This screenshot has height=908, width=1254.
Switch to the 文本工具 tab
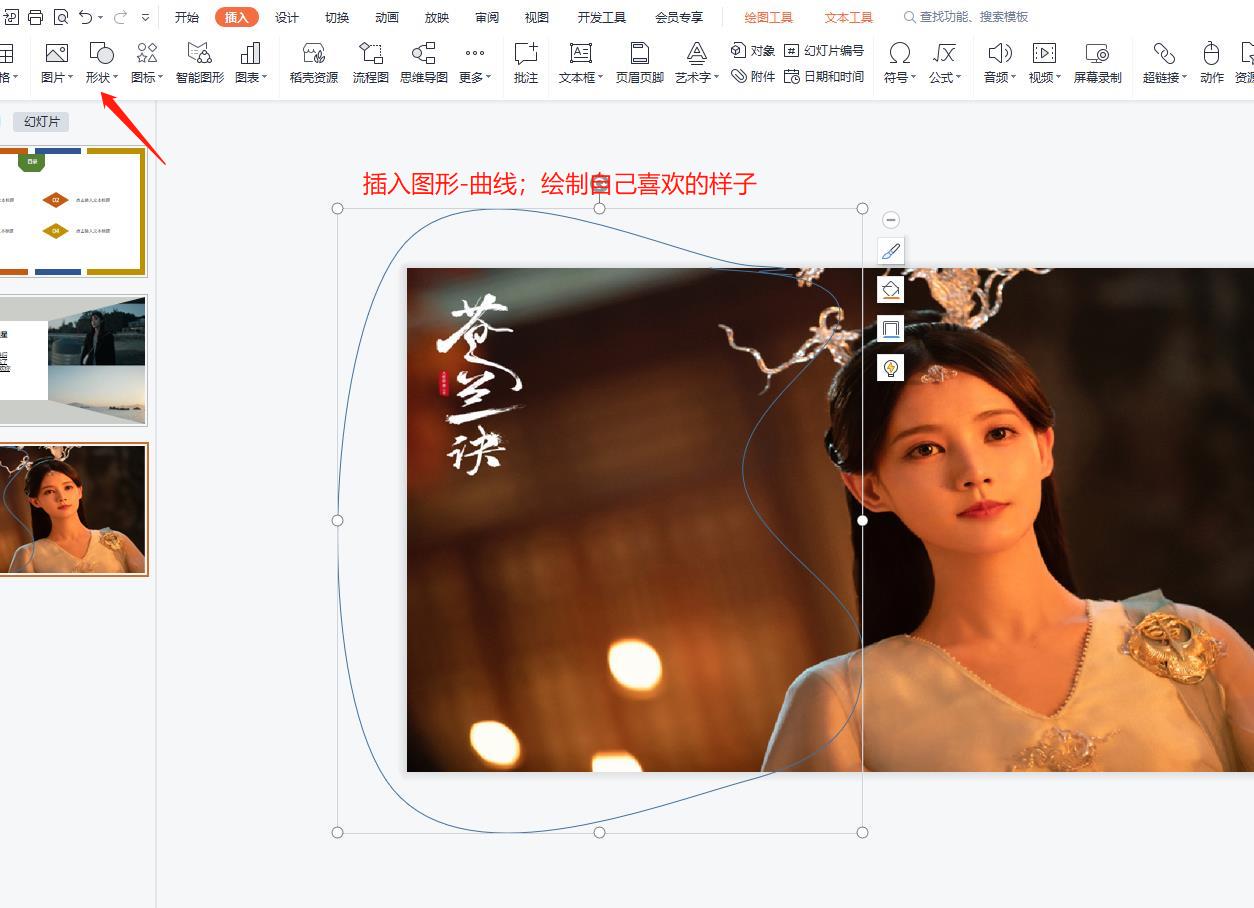click(x=849, y=17)
